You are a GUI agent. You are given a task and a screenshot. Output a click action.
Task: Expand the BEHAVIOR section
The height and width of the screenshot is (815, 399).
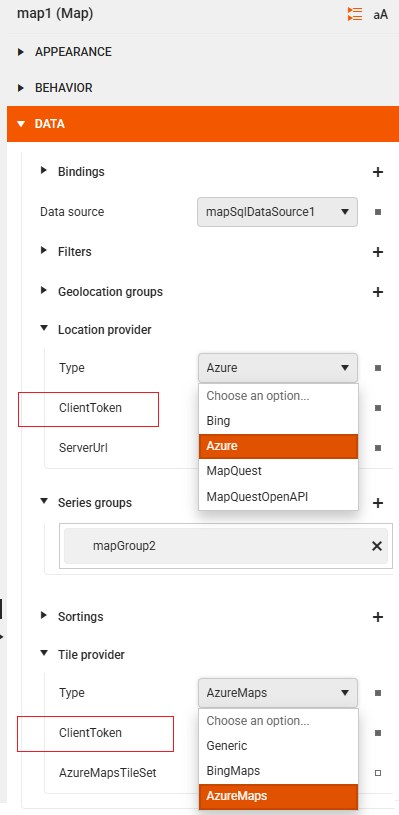point(21,88)
